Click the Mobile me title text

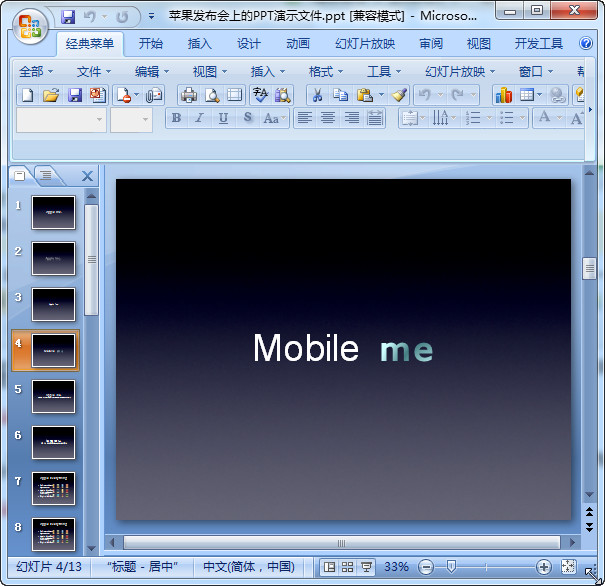click(x=343, y=348)
